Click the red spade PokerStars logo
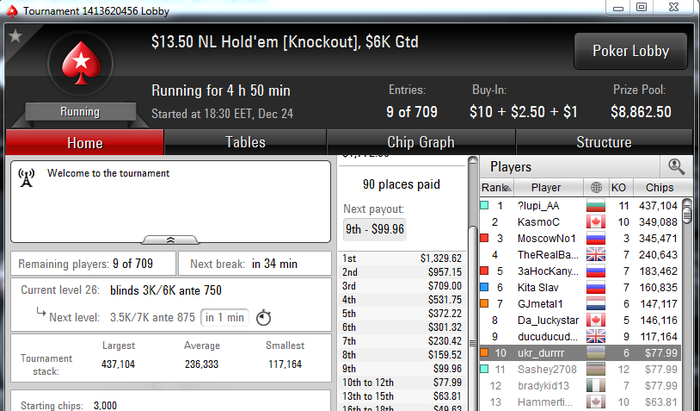Screen dimensions: 700x411 pos(81,63)
